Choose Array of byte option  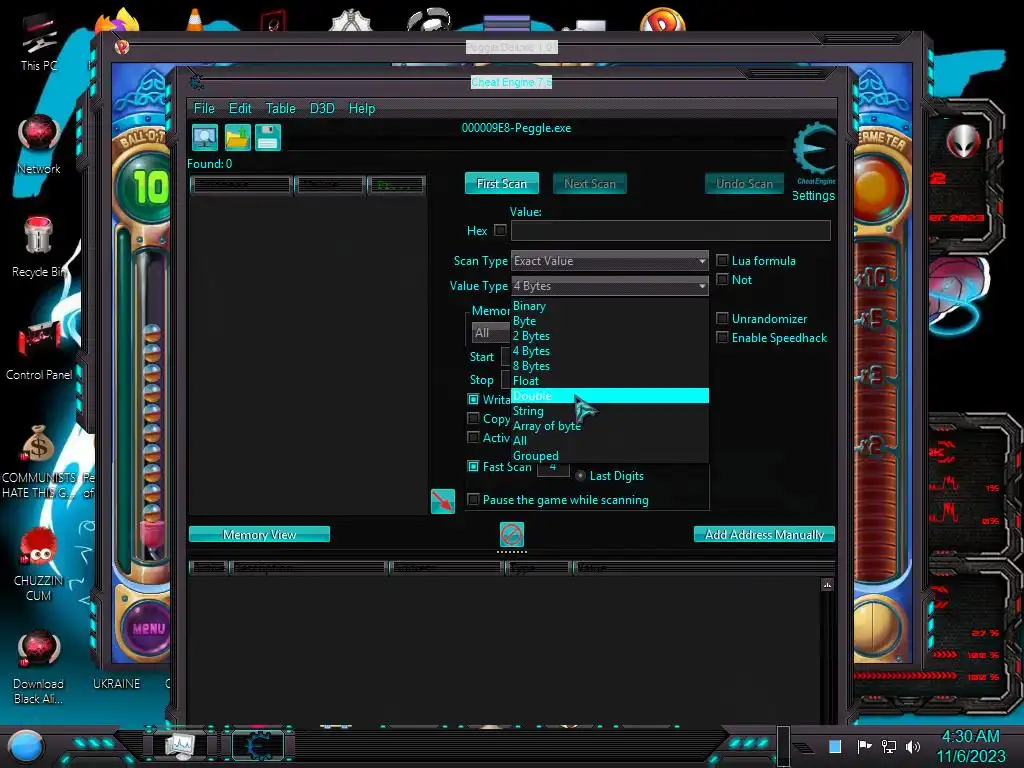609,426
